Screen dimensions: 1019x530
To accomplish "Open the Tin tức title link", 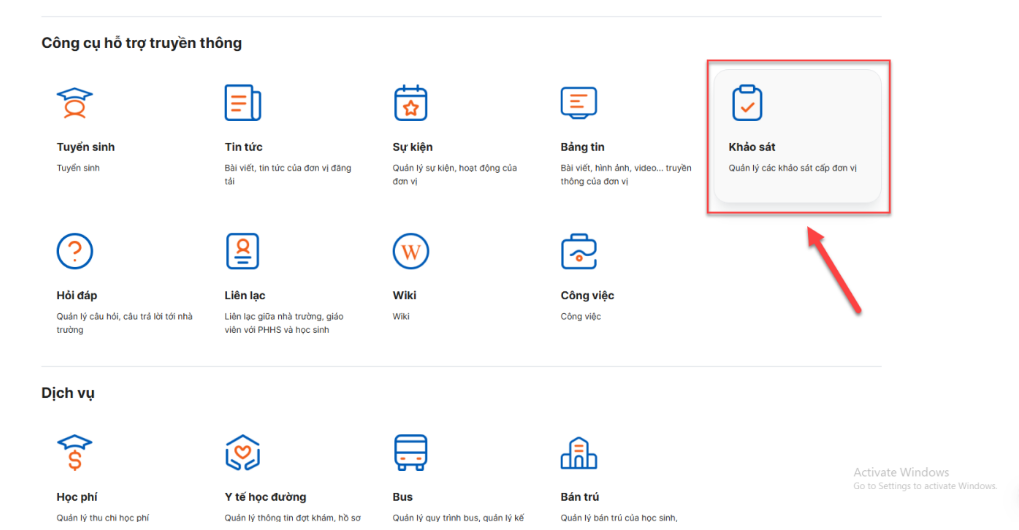I will (244, 147).
